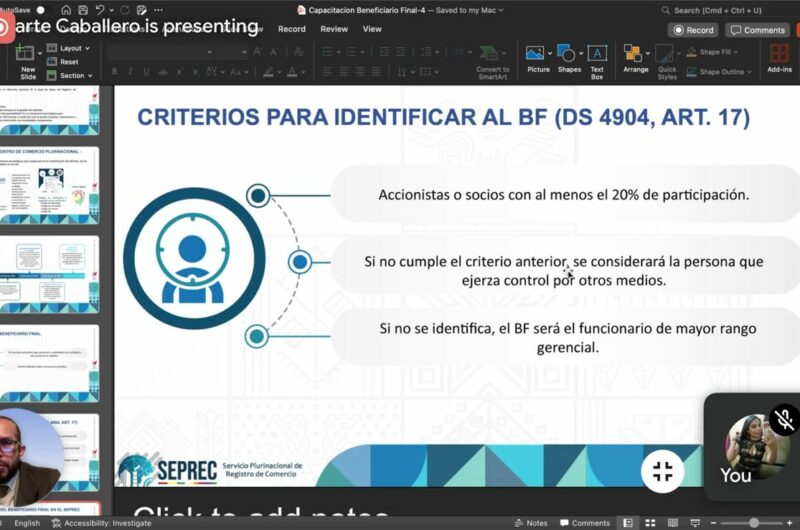Open Add-ins
The image size is (800, 530).
click(x=779, y=58)
